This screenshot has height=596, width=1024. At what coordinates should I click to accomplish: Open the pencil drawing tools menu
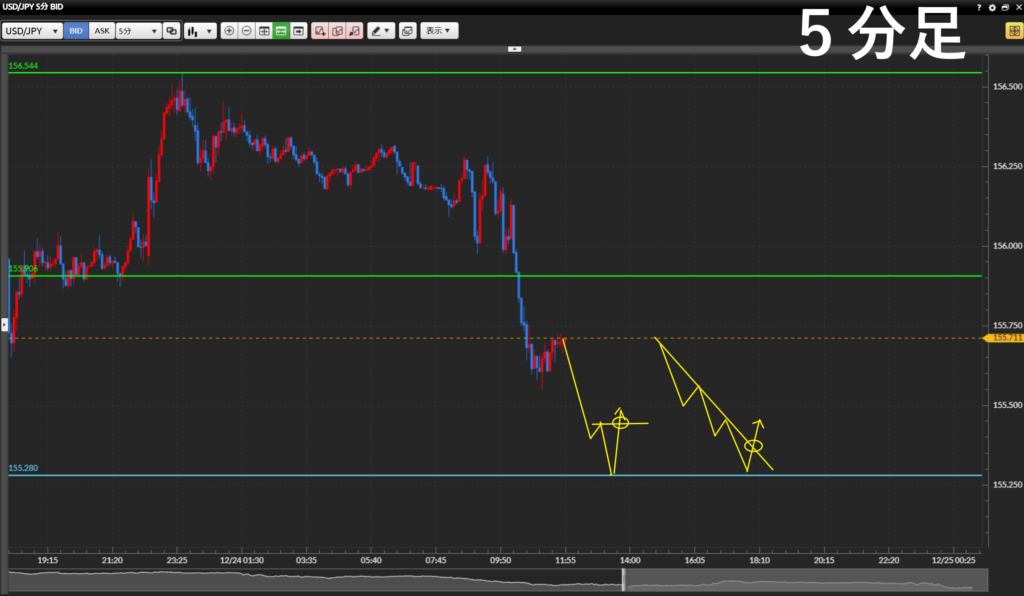[381, 31]
